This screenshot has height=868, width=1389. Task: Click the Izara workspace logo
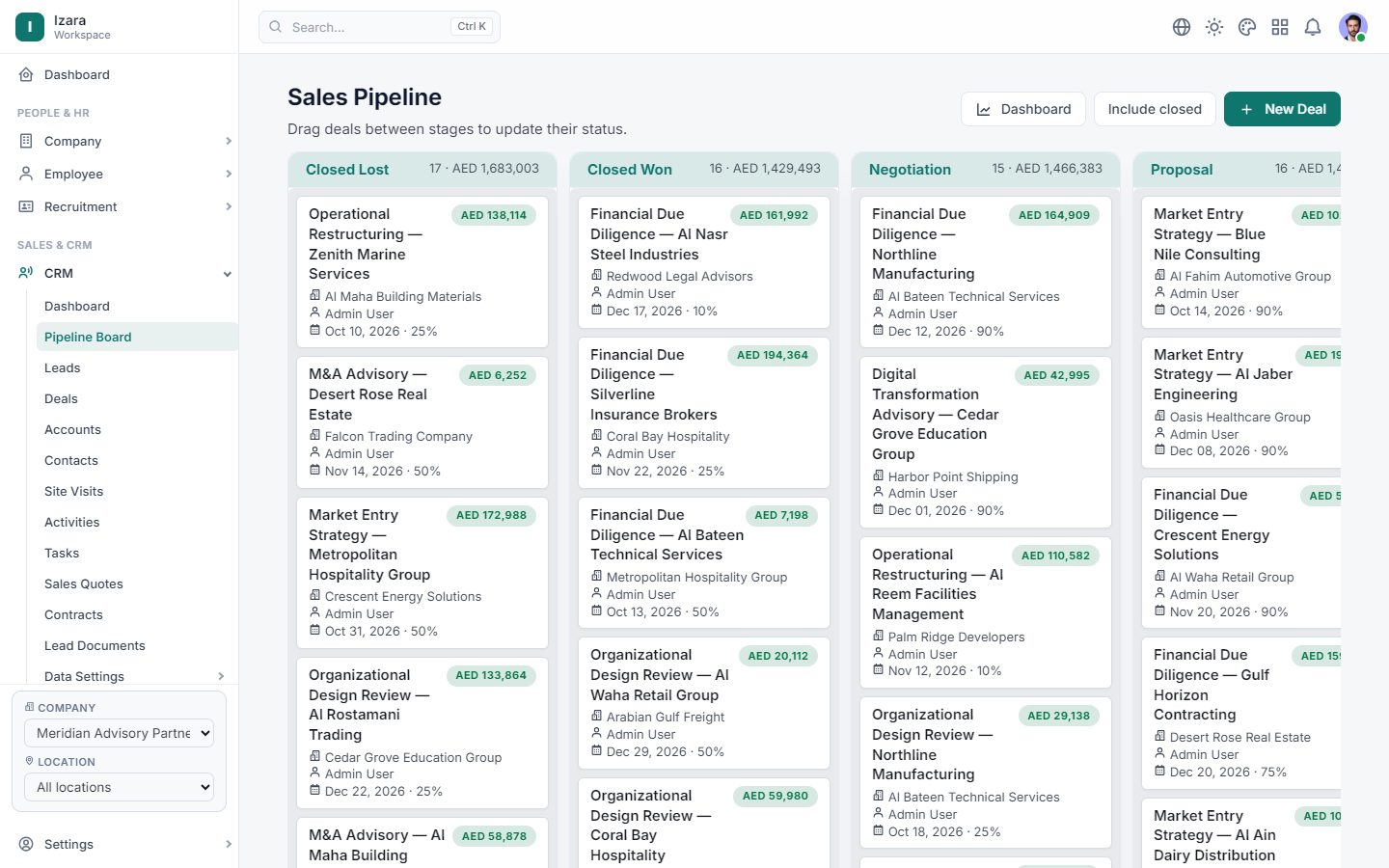[x=30, y=27]
